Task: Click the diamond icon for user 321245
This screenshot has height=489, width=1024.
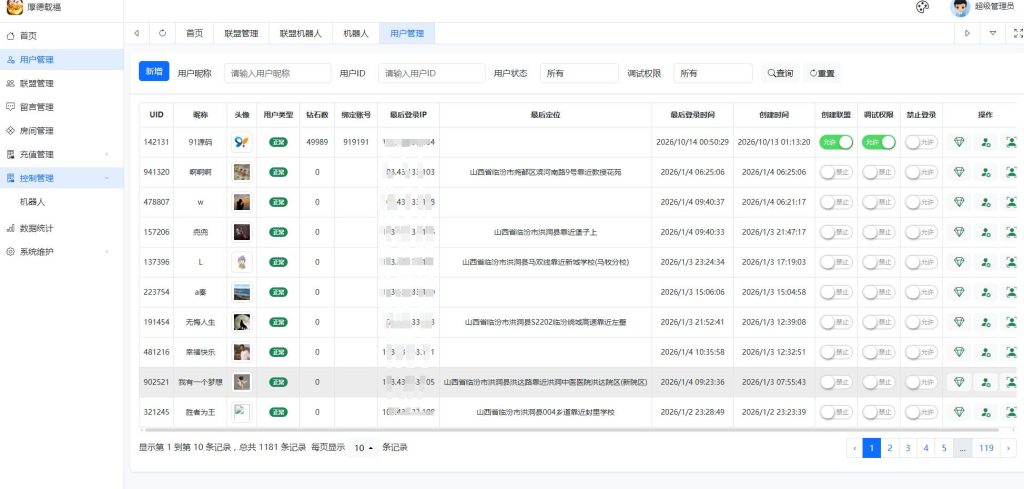Action: click(x=959, y=412)
